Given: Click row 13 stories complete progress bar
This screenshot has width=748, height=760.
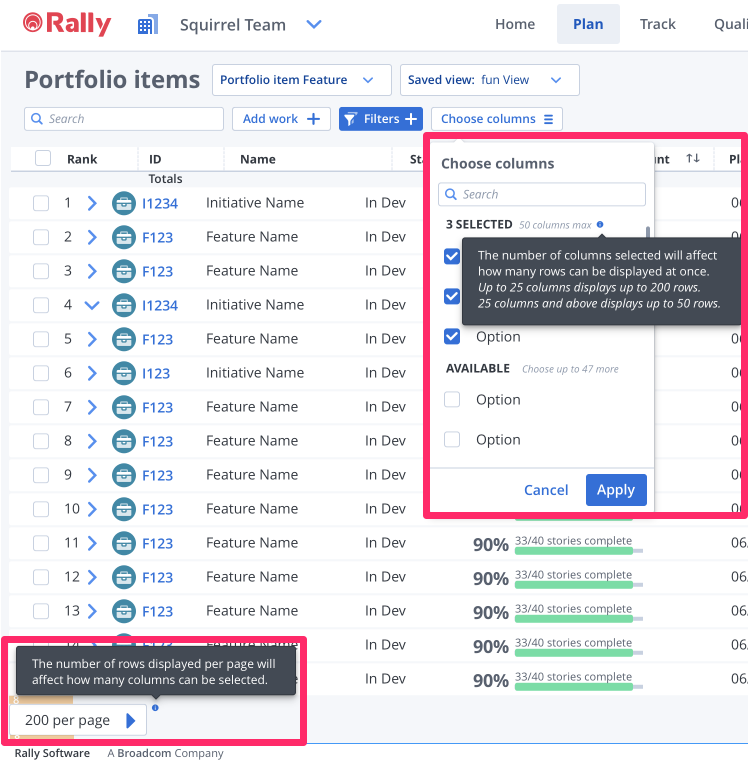Looking at the screenshot, I should pyautogui.click(x=579, y=618).
